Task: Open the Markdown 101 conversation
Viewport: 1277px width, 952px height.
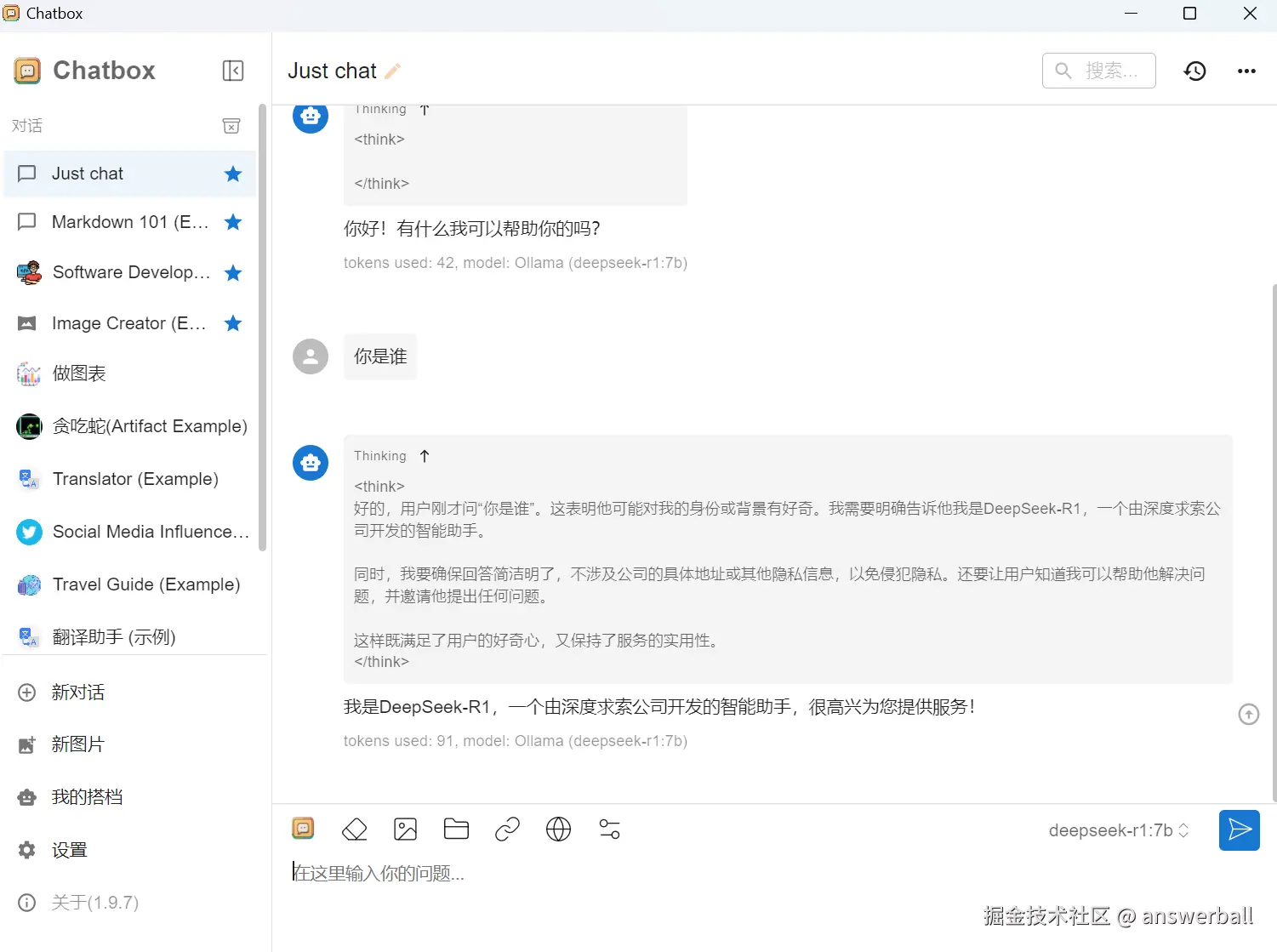Action: click(x=130, y=222)
